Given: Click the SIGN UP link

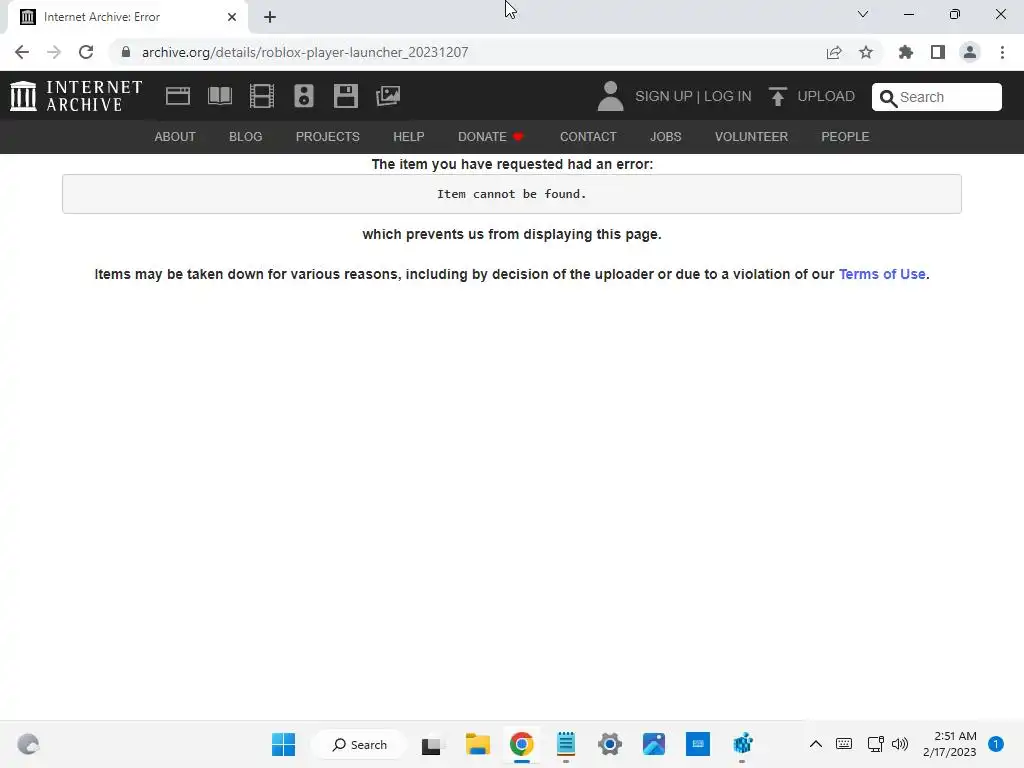Looking at the screenshot, I should click(664, 96).
